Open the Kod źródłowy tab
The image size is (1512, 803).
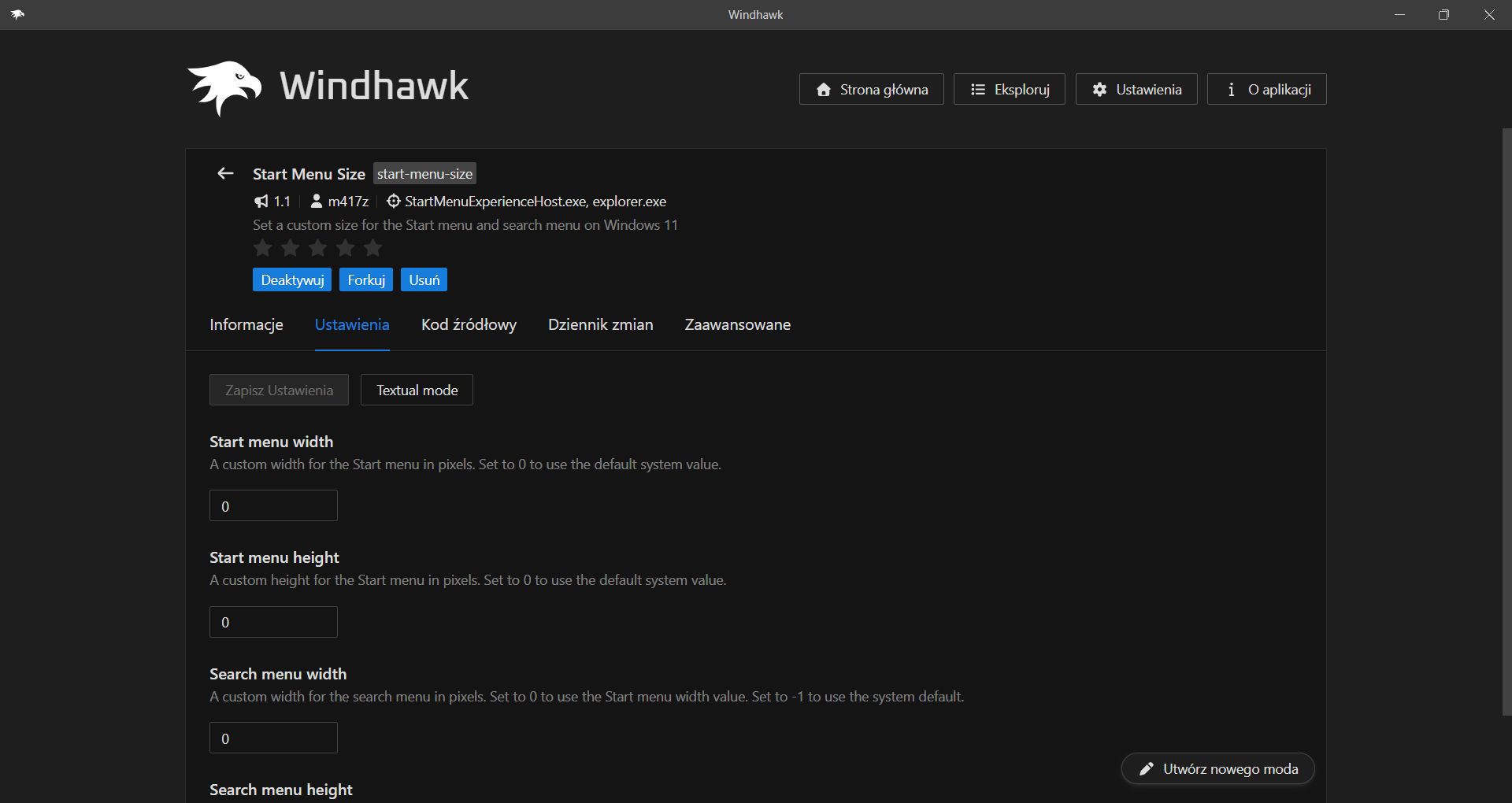(x=469, y=324)
